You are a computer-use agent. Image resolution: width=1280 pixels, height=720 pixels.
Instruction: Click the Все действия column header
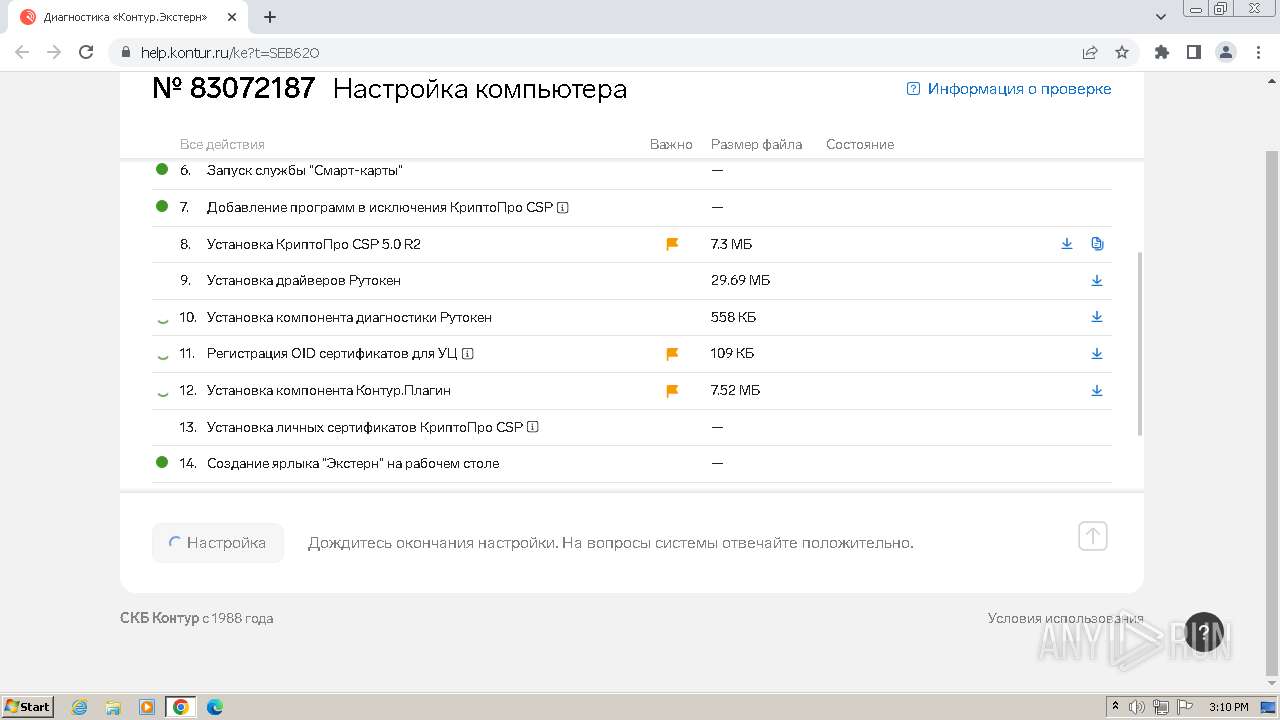222,144
